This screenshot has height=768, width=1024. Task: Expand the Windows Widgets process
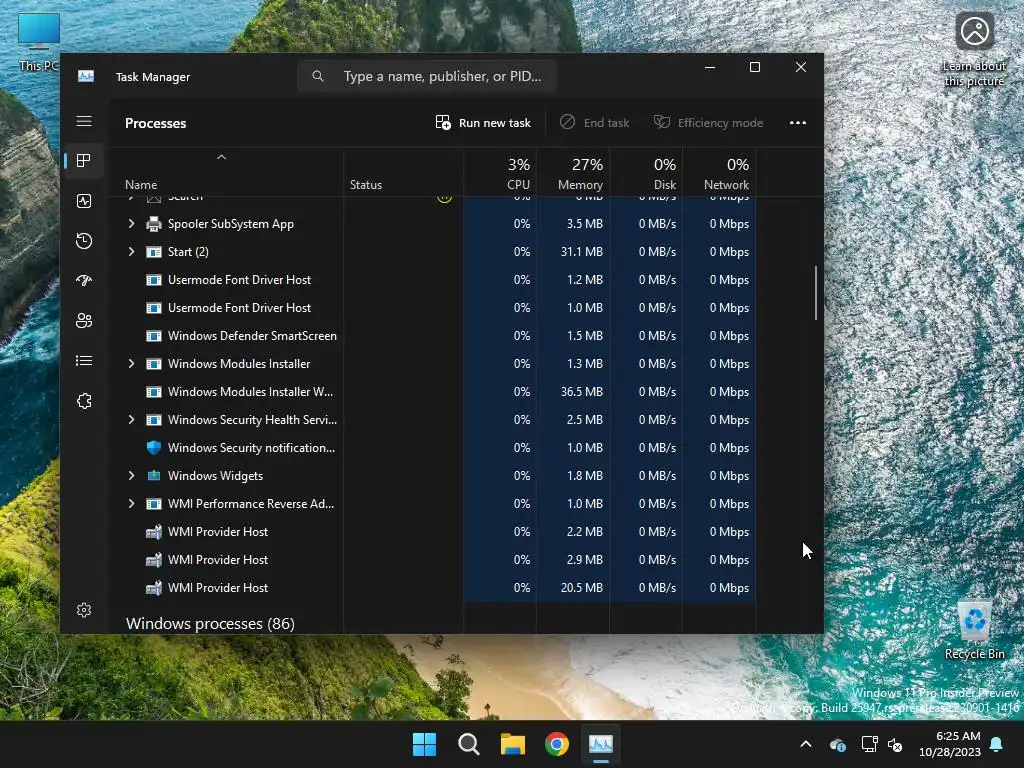tap(131, 476)
